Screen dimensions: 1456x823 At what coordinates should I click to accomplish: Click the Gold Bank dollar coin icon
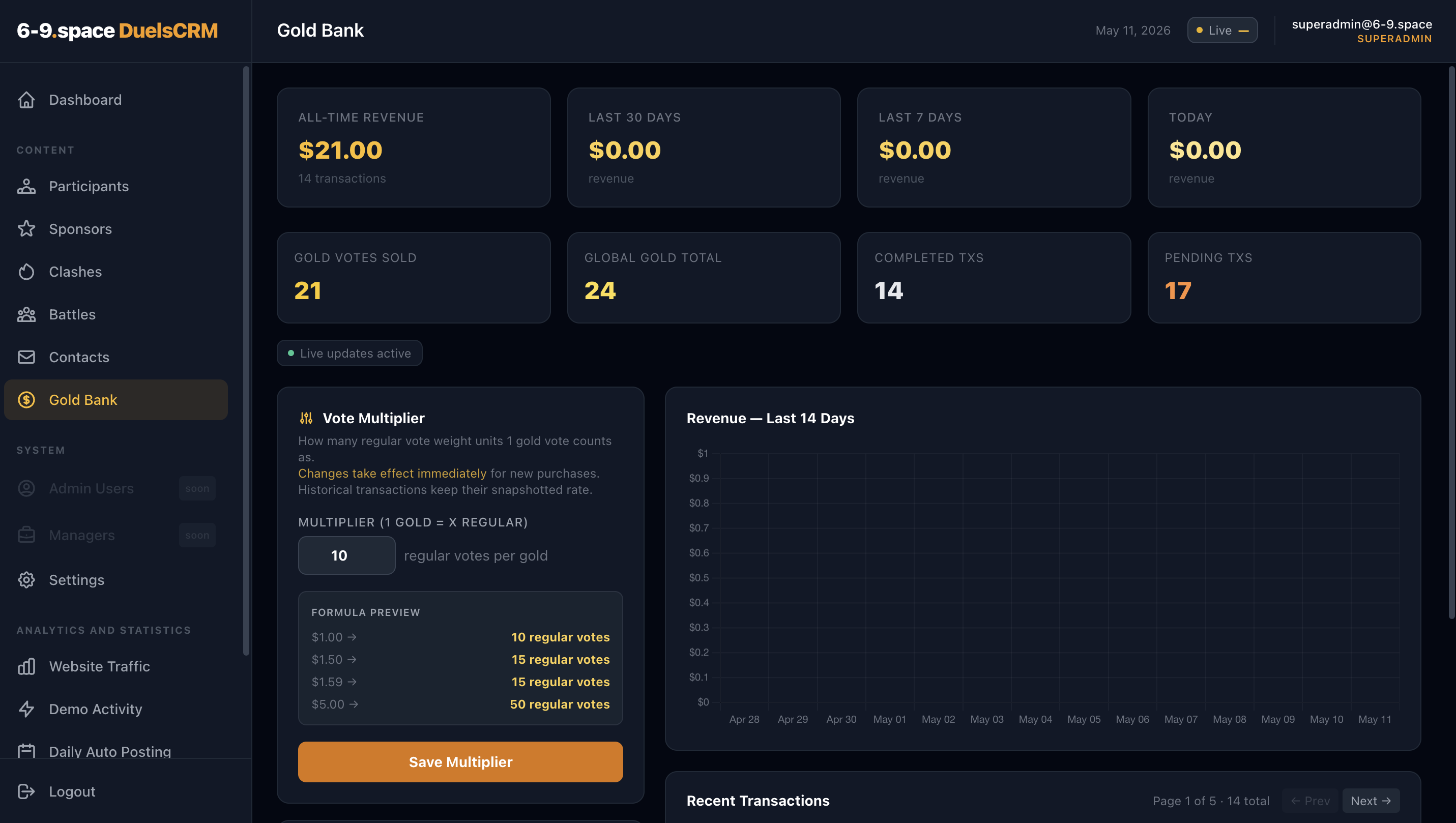(x=26, y=400)
